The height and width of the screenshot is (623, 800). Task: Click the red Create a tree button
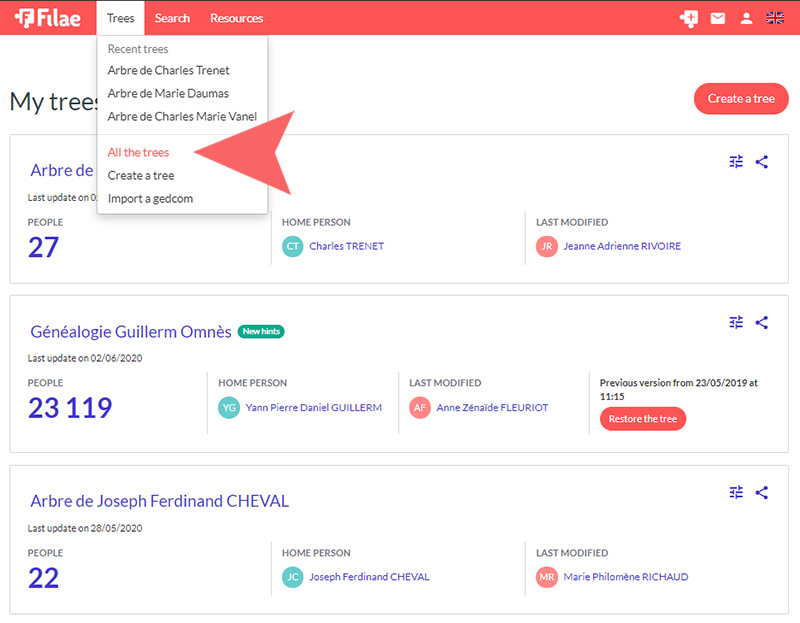coord(741,98)
